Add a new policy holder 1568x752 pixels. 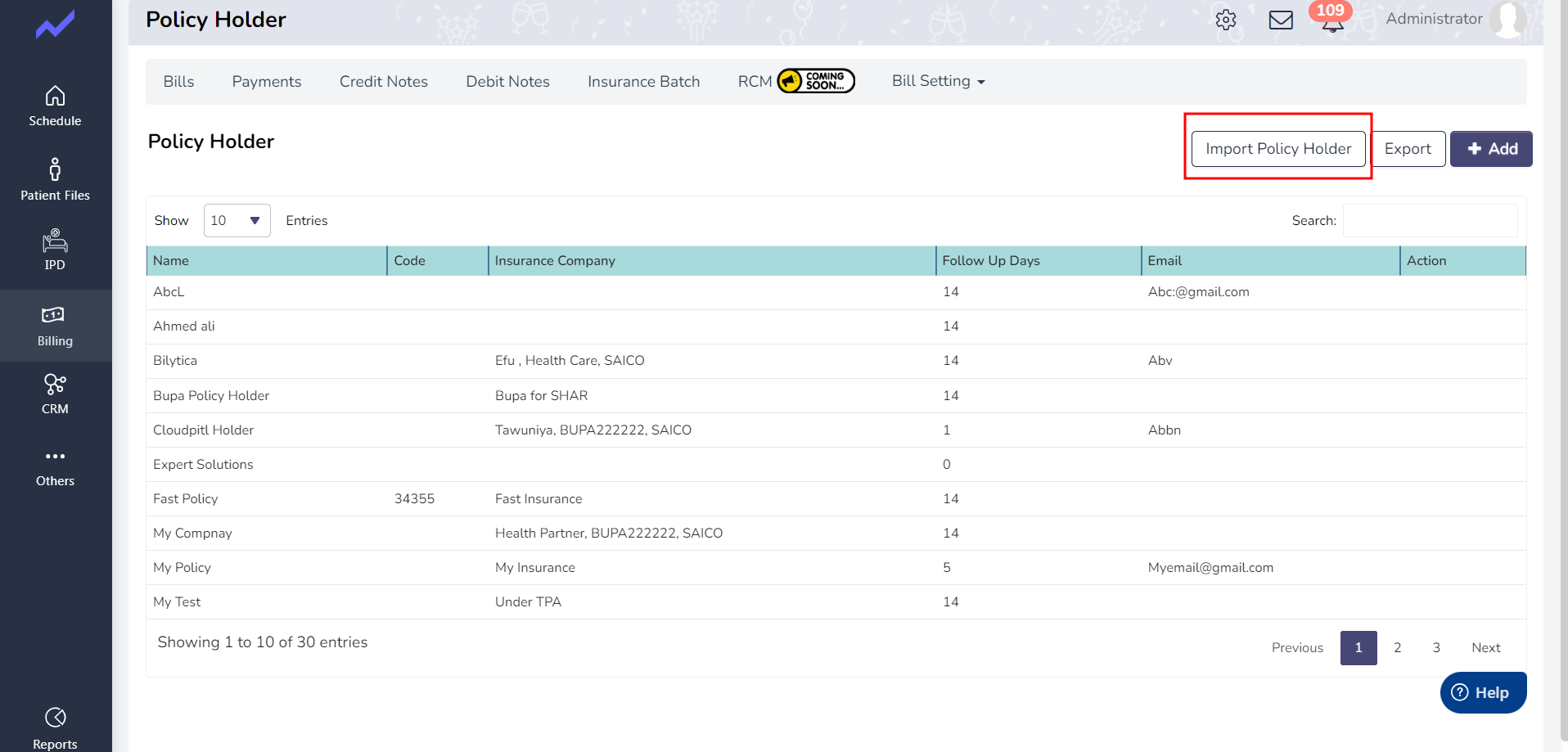(x=1491, y=149)
